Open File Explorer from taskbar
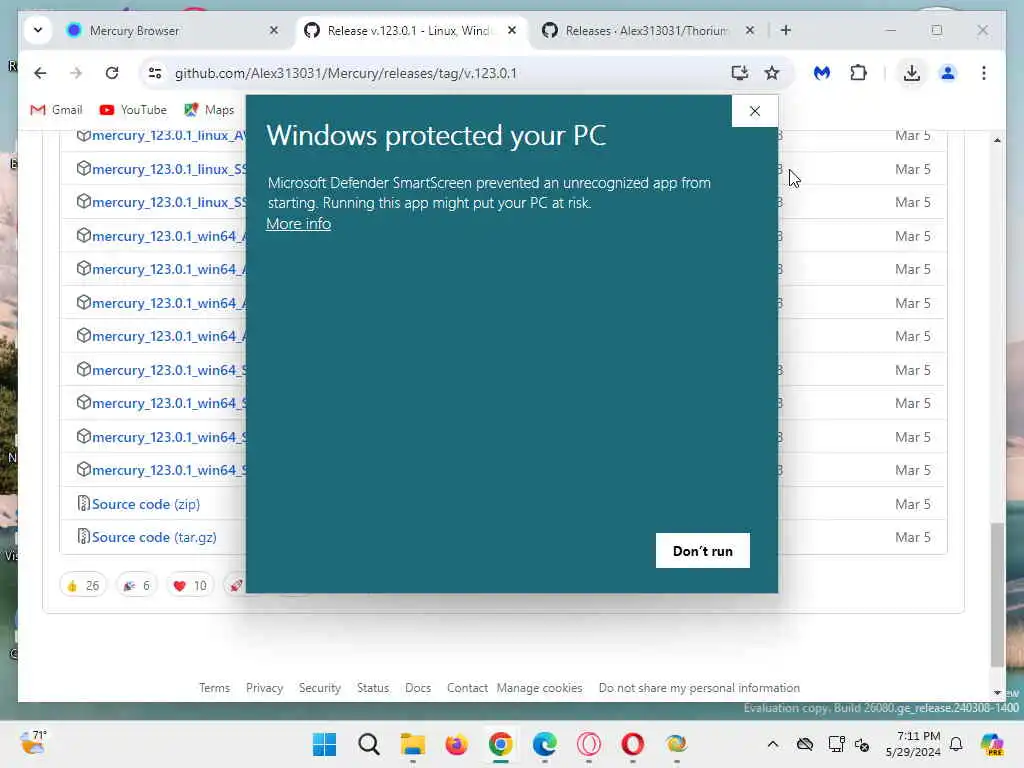Screen dimensions: 1024x768 coord(413,744)
